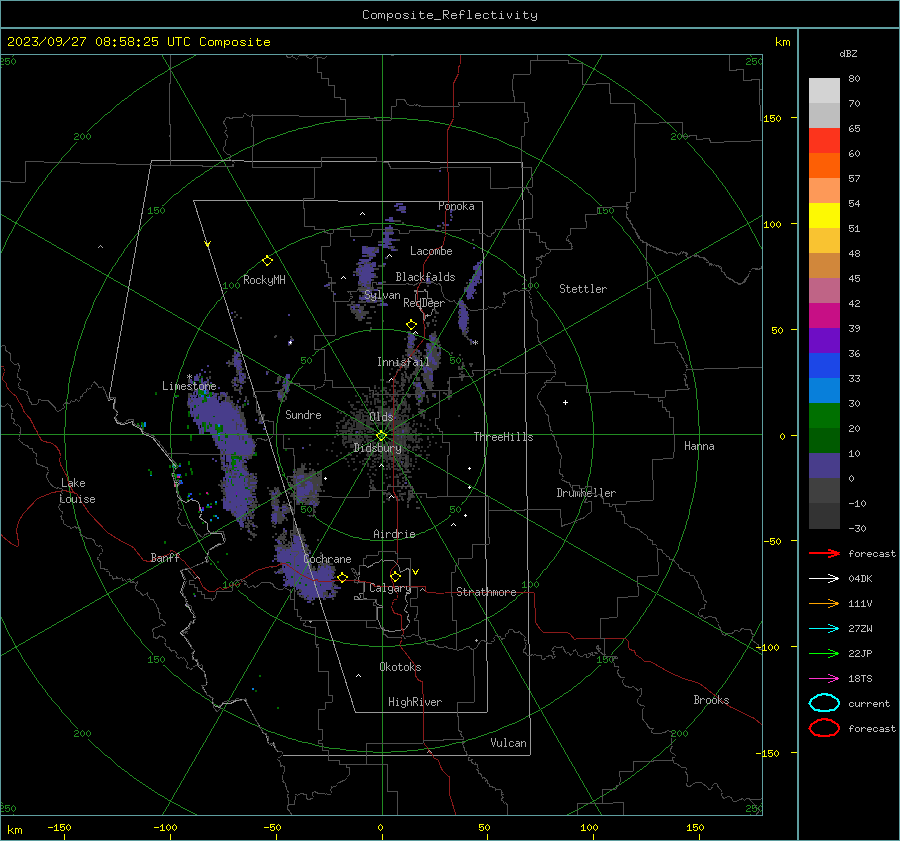Select the orange 111V arrow in legend

tap(824, 603)
